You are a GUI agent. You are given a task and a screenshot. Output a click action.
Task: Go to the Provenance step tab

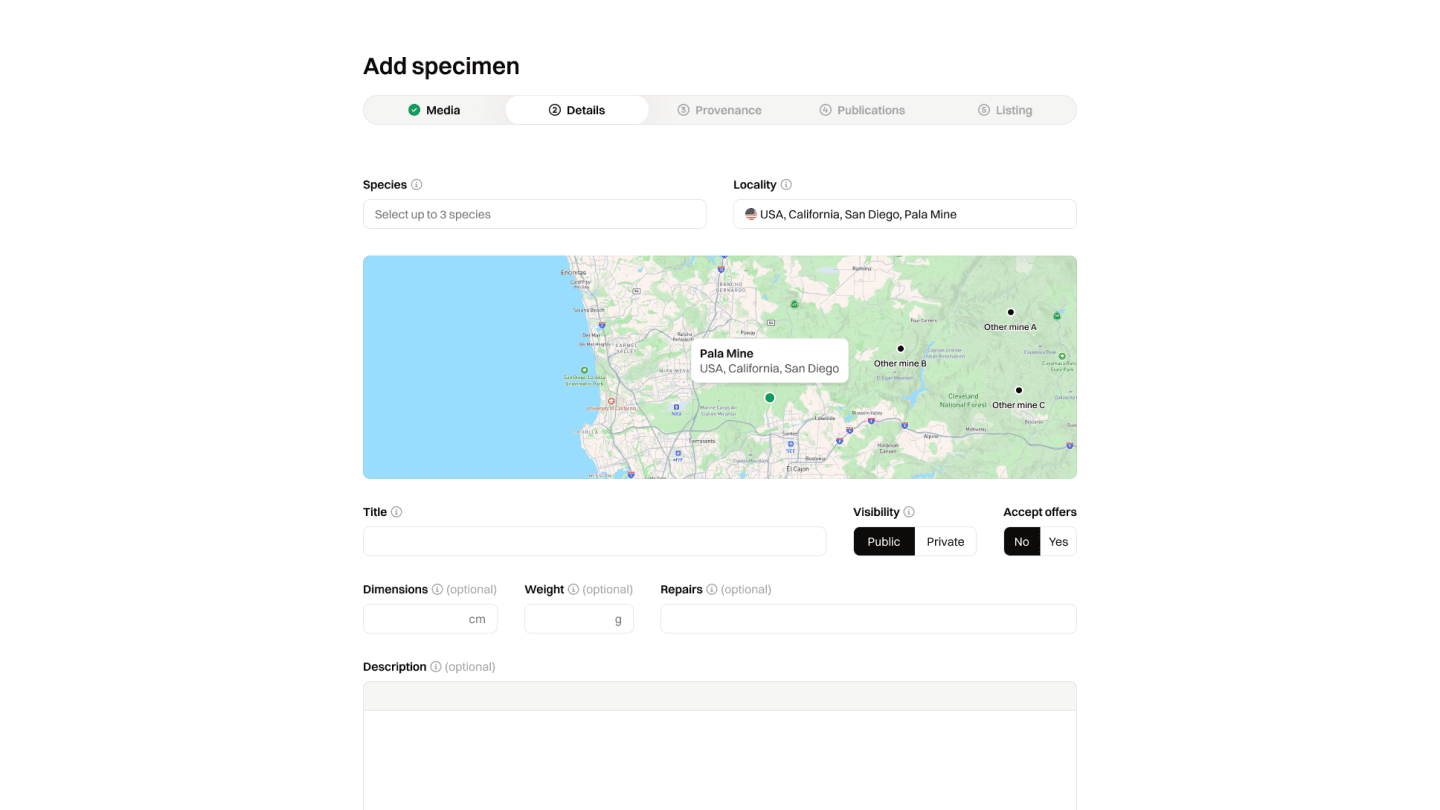[x=719, y=110]
